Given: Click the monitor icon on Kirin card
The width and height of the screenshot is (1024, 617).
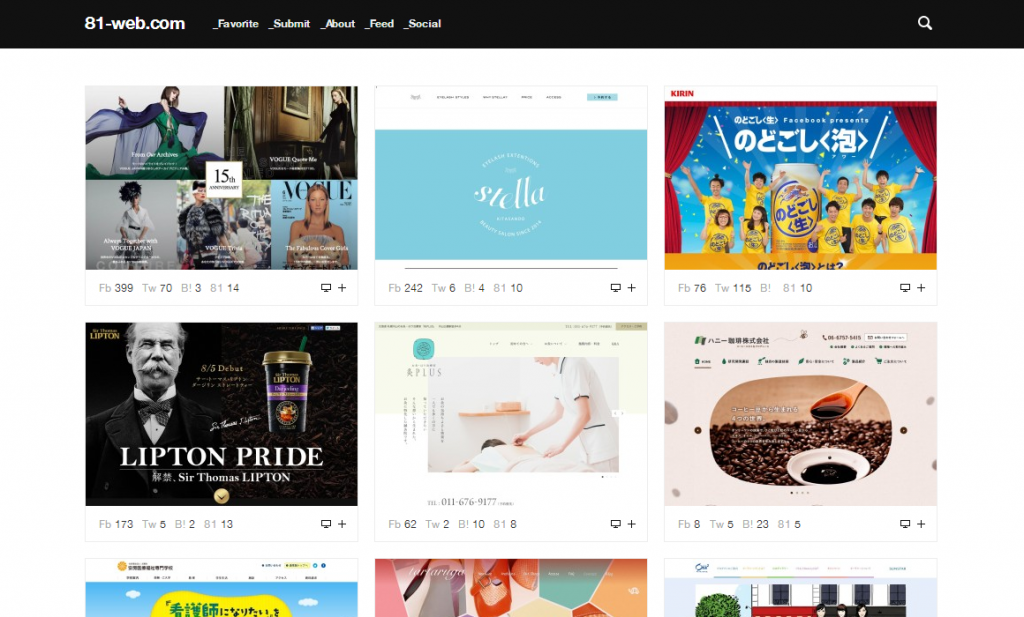Looking at the screenshot, I should 905,288.
